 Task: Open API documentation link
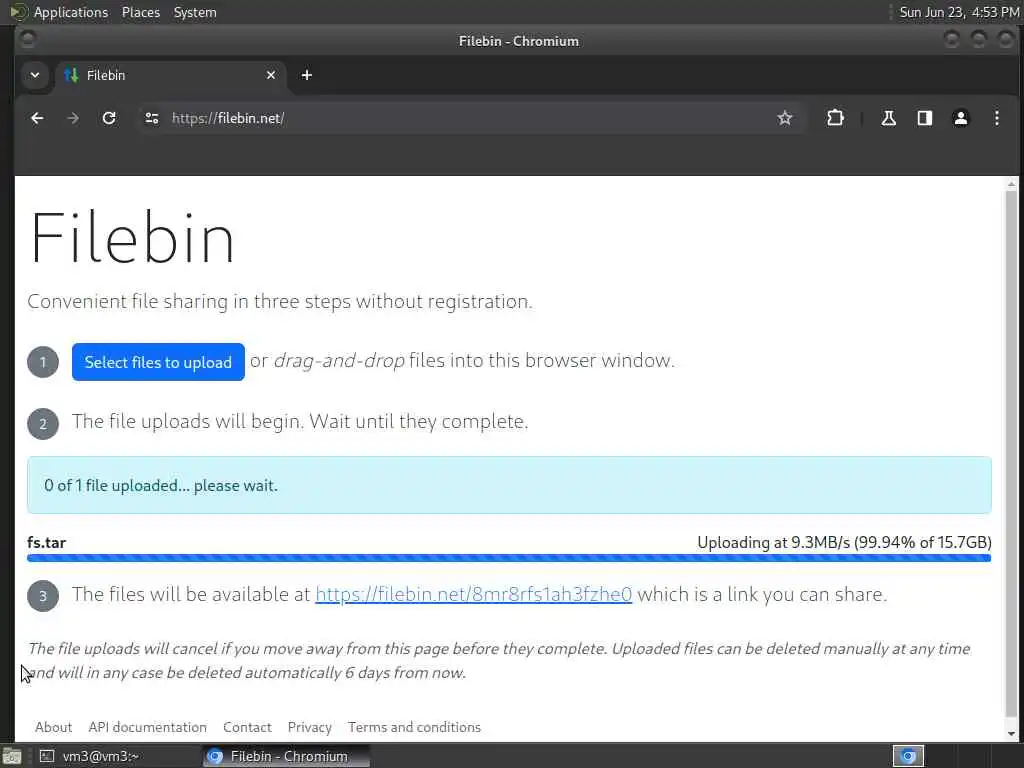[148, 727]
